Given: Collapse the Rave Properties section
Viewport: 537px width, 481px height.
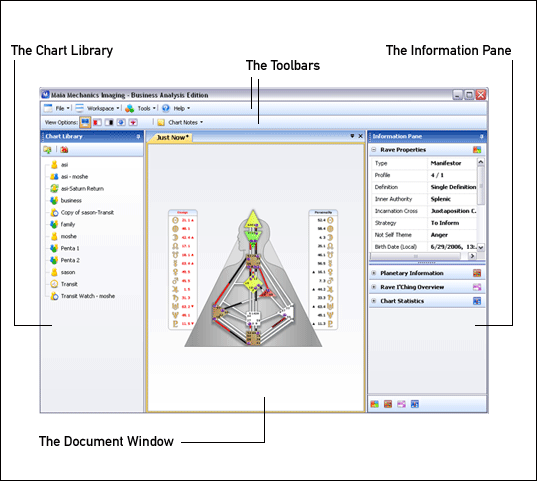Looking at the screenshot, I should 374,150.
